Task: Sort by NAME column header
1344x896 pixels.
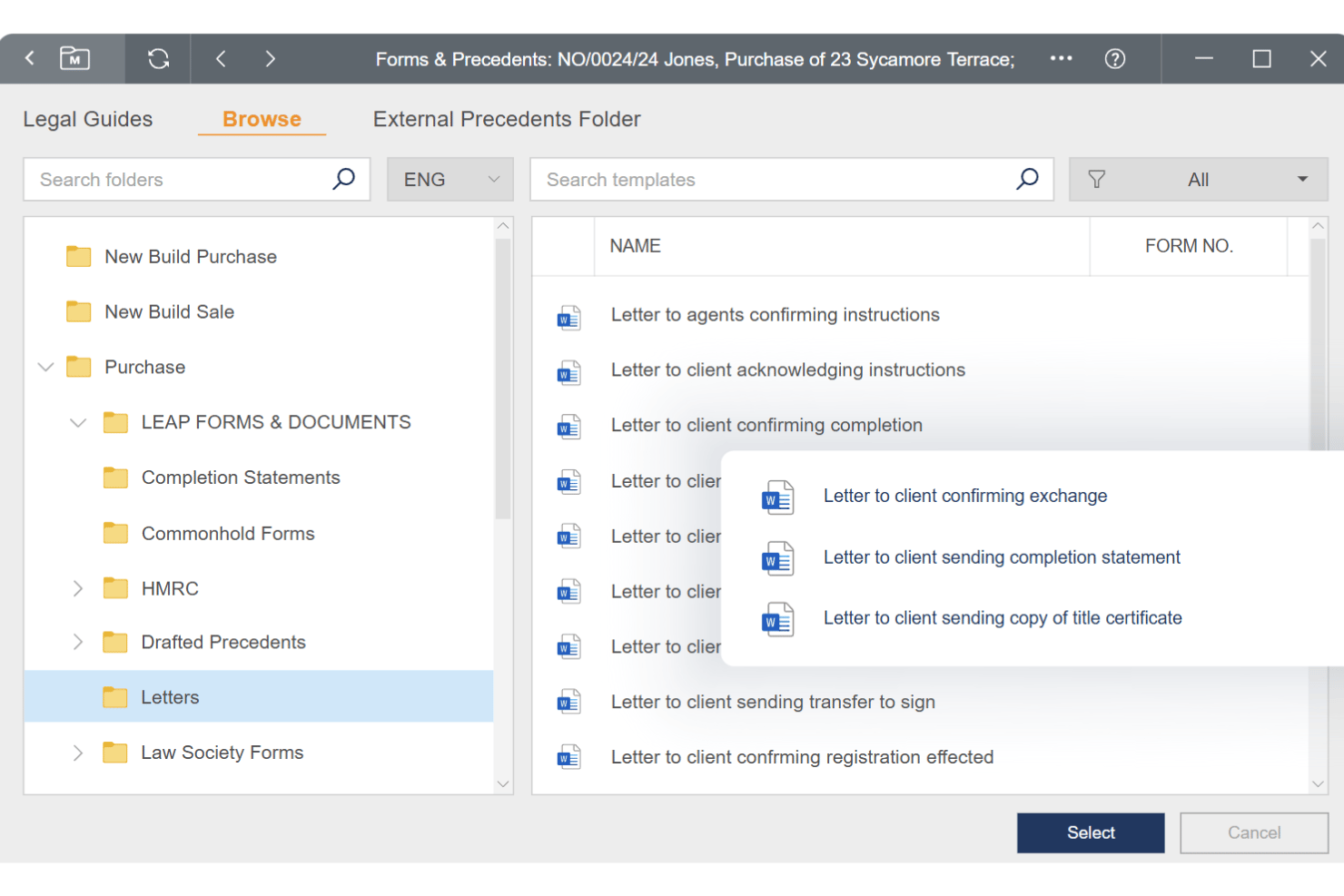Action: tap(635, 246)
